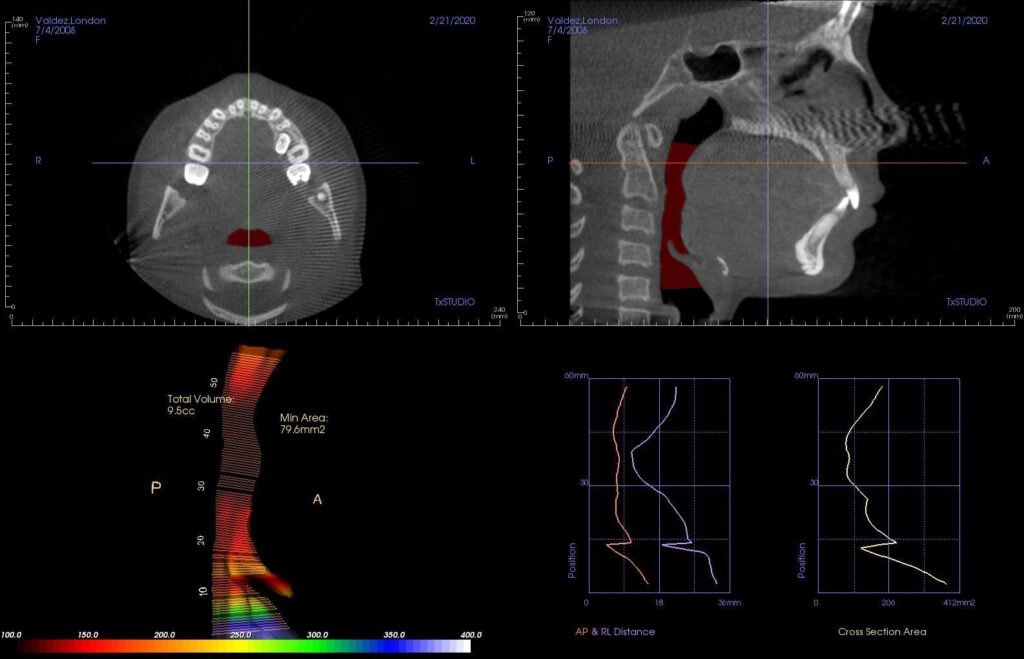Click the Cross Section Area graph title
Screen dimensions: 1024x659
tap(881, 631)
